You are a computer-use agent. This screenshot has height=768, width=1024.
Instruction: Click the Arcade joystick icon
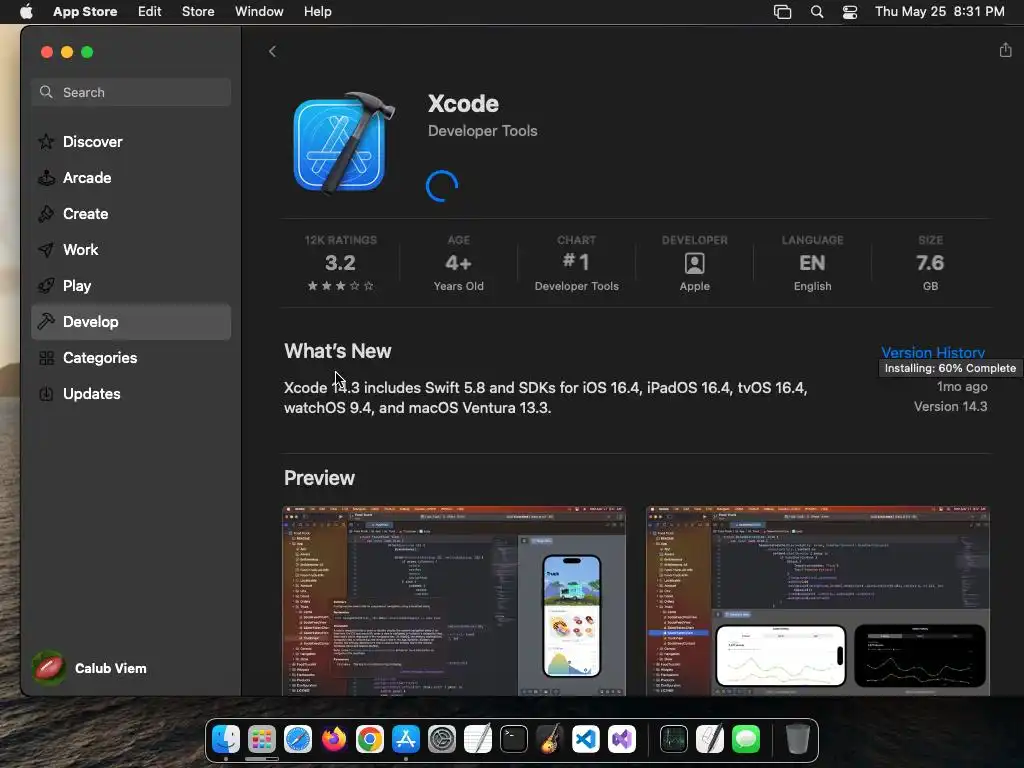click(x=46, y=178)
